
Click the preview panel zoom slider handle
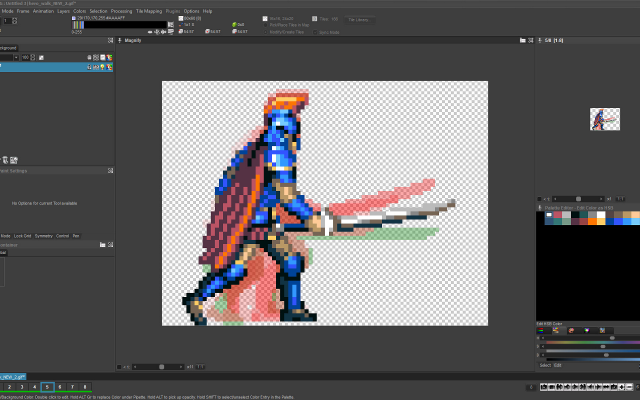pyautogui.click(x=578, y=199)
